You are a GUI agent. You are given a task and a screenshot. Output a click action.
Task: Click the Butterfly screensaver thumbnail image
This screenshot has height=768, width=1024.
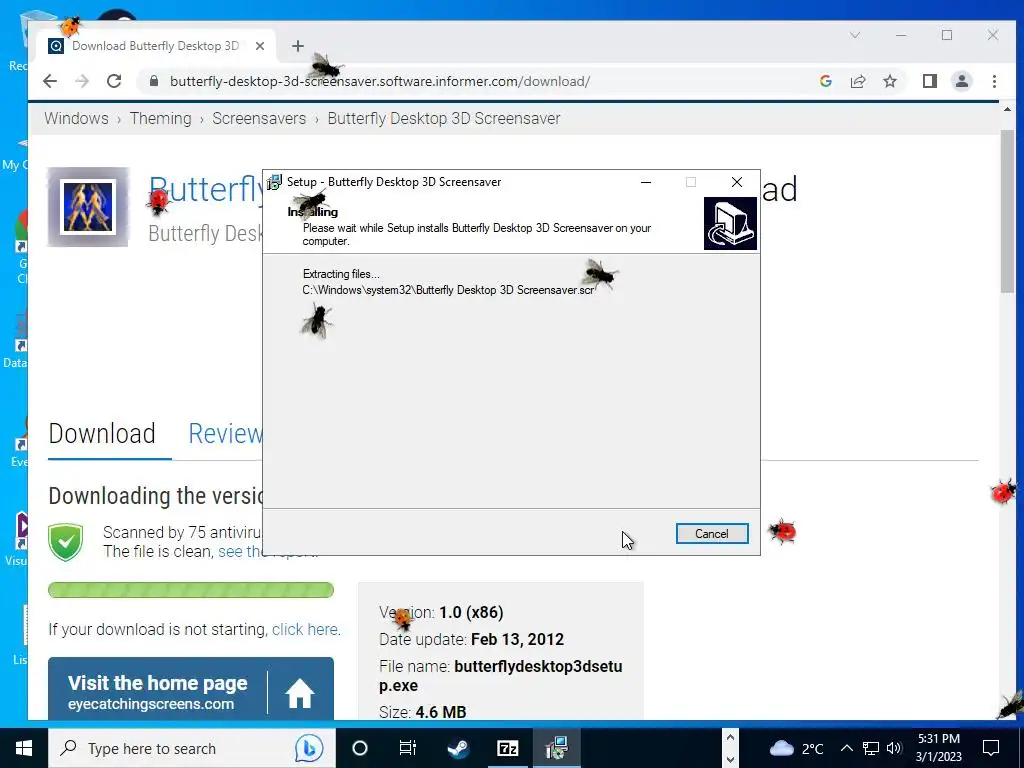pyautogui.click(x=88, y=207)
